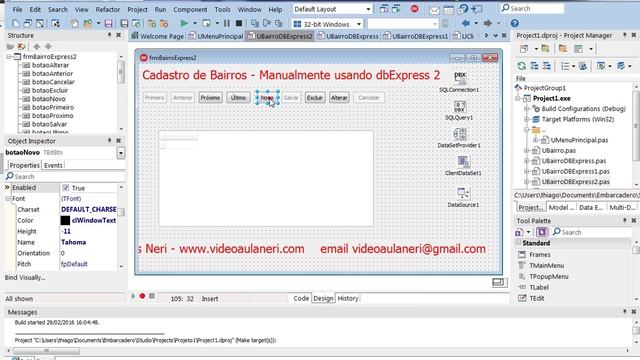Switch to the History view tab
Viewport: 640px width, 360px height.
point(348,298)
